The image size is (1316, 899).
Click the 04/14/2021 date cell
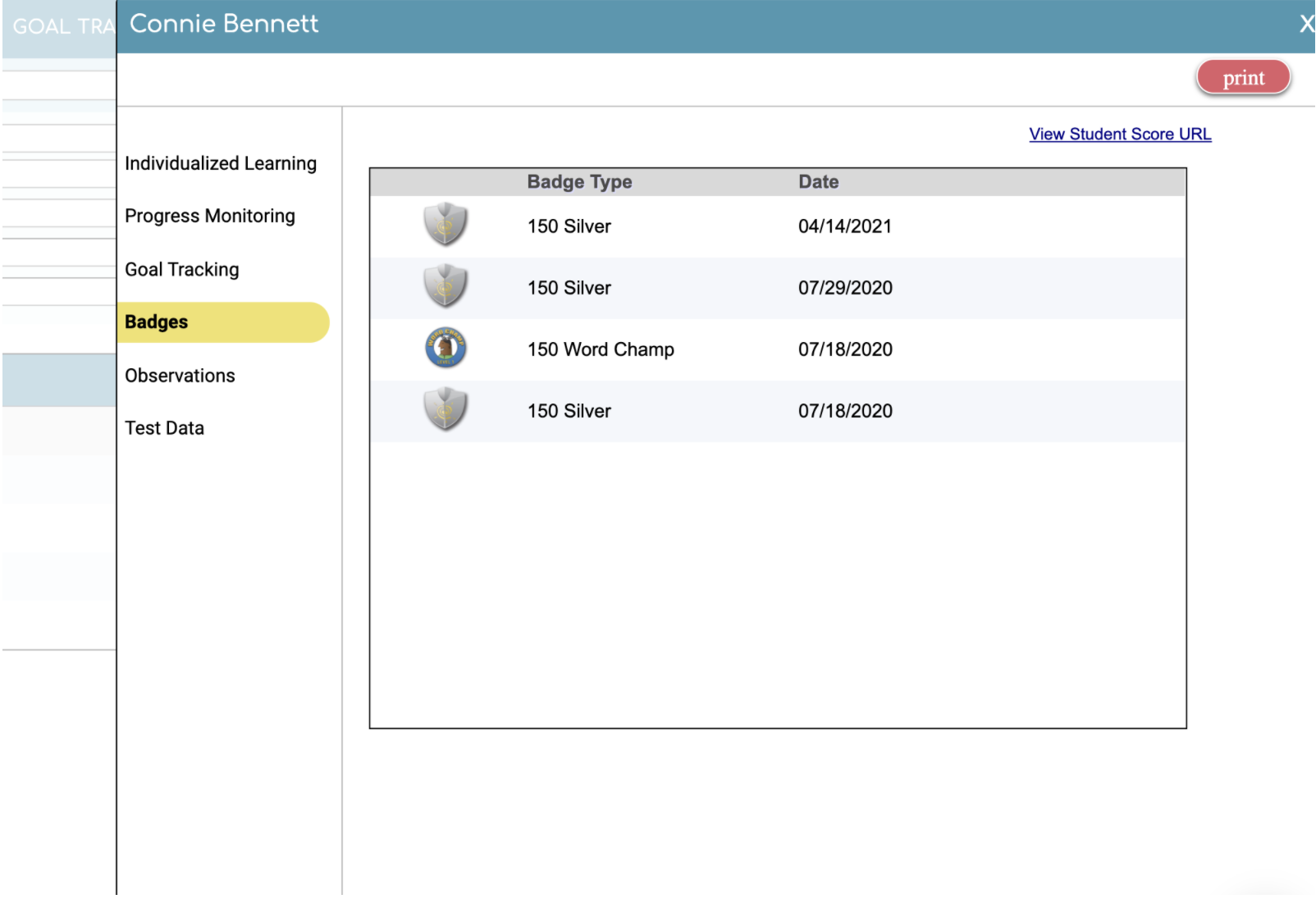[844, 226]
